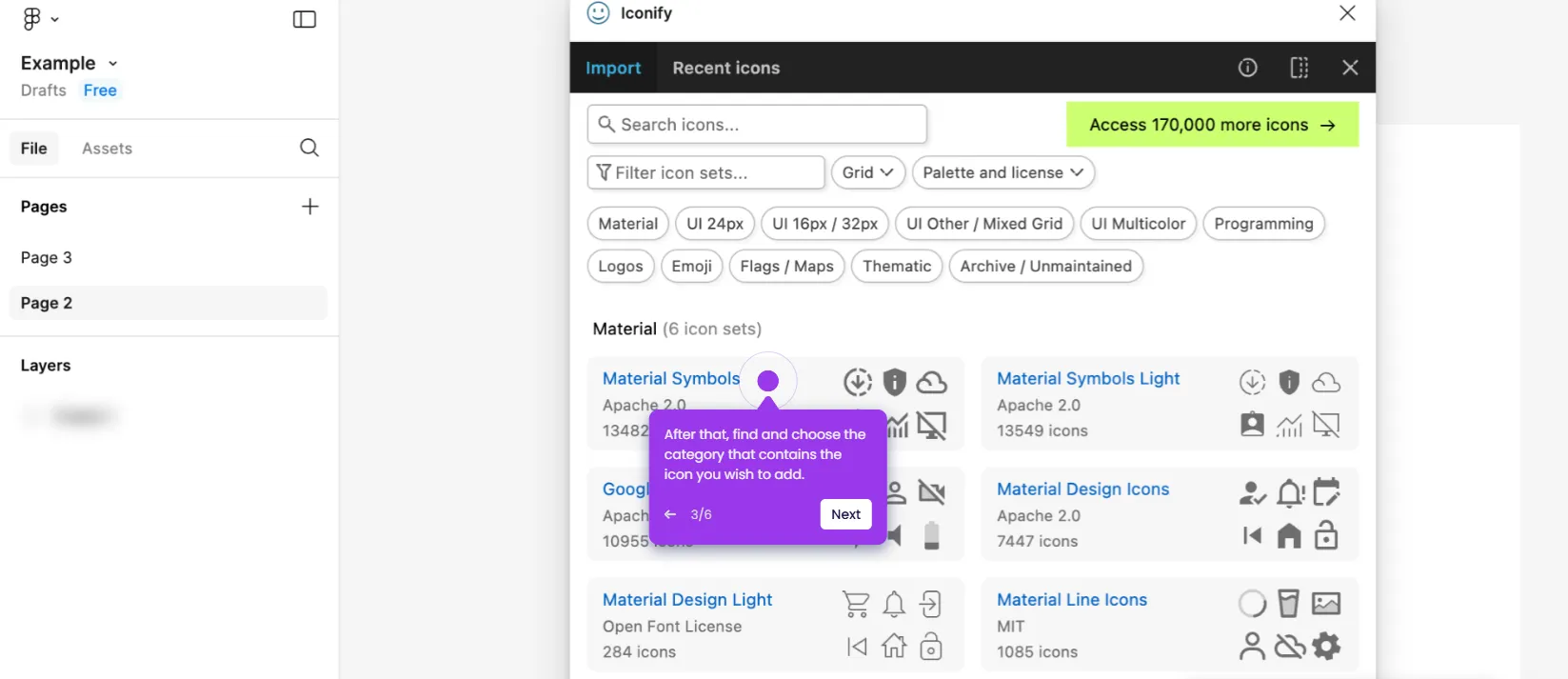Select login arrow icon in Material Design Light
The height and width of the screenshot is (679, 1568).
click(x=931, y=604)
